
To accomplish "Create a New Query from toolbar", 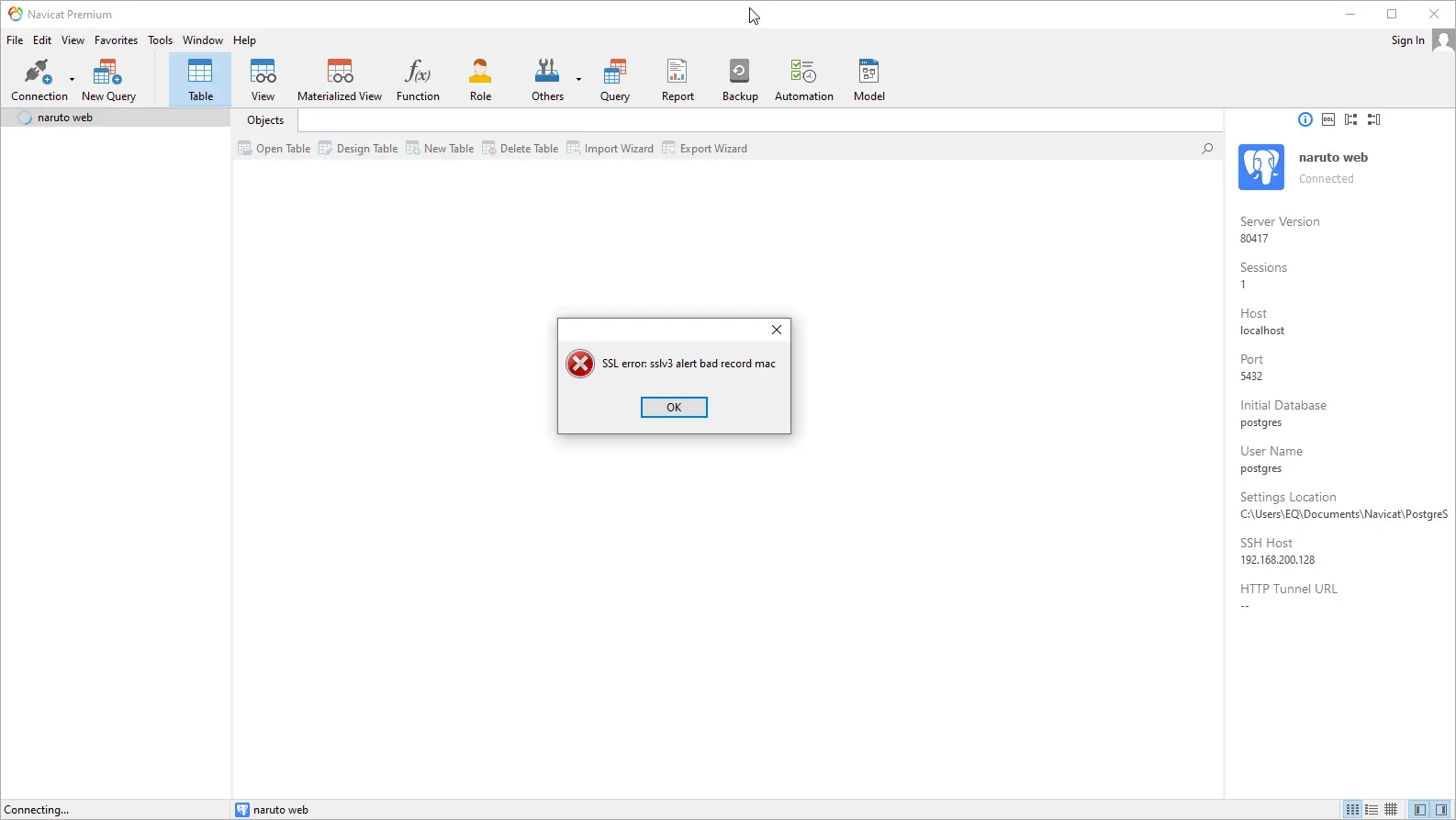I will pyautogui.click(x=108, y=80).
